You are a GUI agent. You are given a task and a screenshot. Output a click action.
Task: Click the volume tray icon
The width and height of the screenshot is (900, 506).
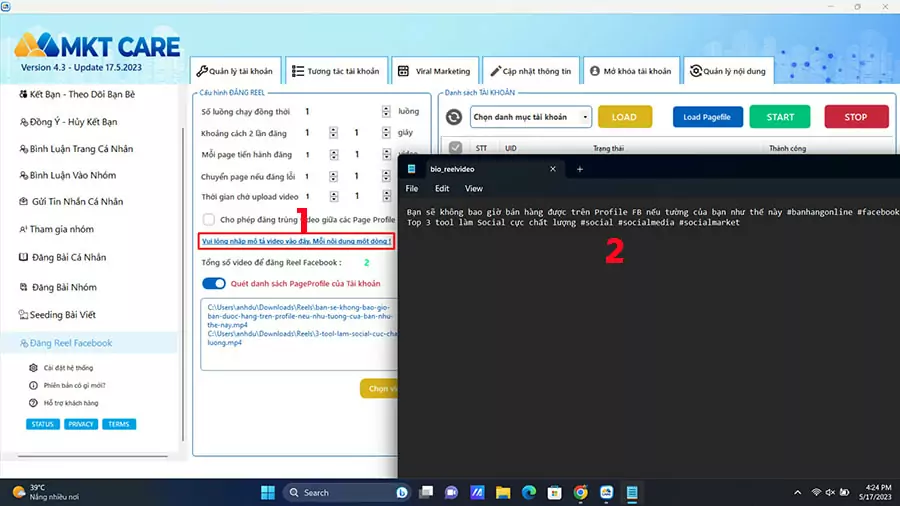tap(830, 492)
